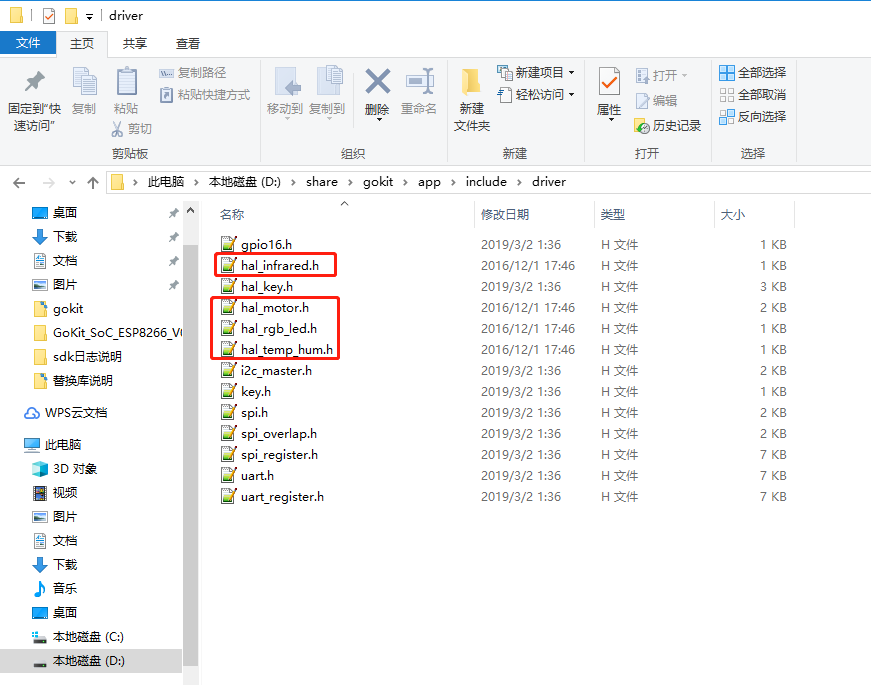Switch to the View (查看) ribbon tab
Viewport: 871px width, 685px height.
pos(188,44)
